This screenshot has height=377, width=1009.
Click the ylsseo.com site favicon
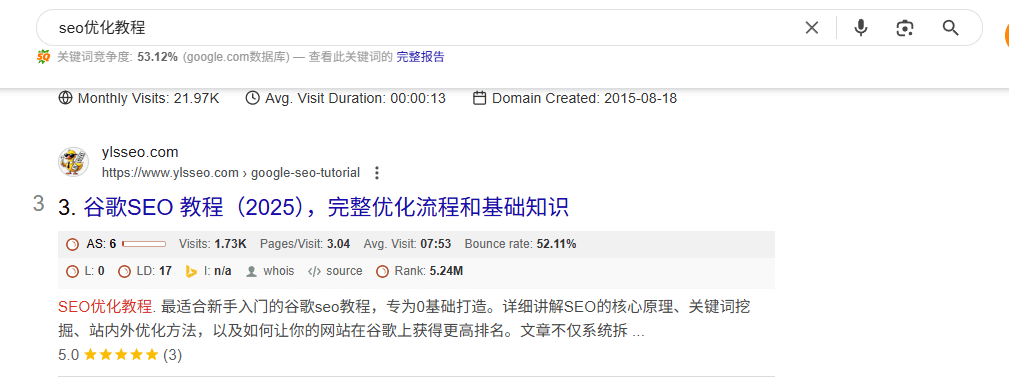coord(73,161)
